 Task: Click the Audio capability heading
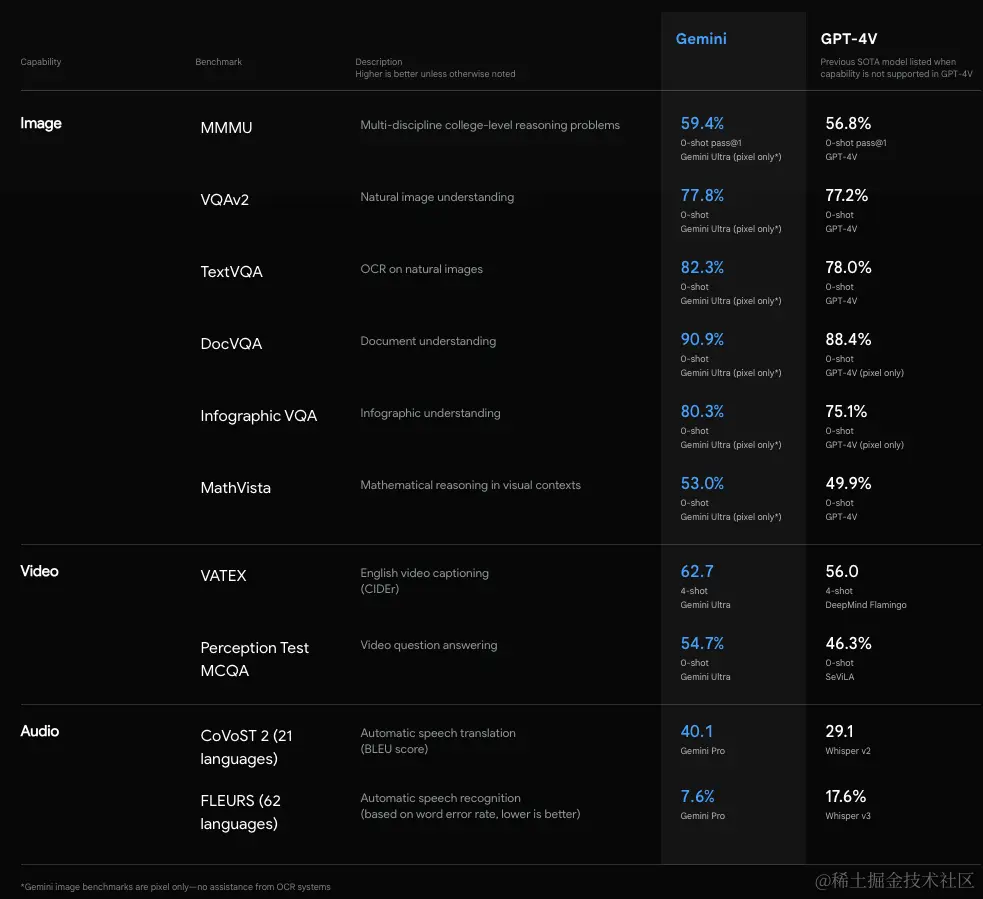(39, 731)
